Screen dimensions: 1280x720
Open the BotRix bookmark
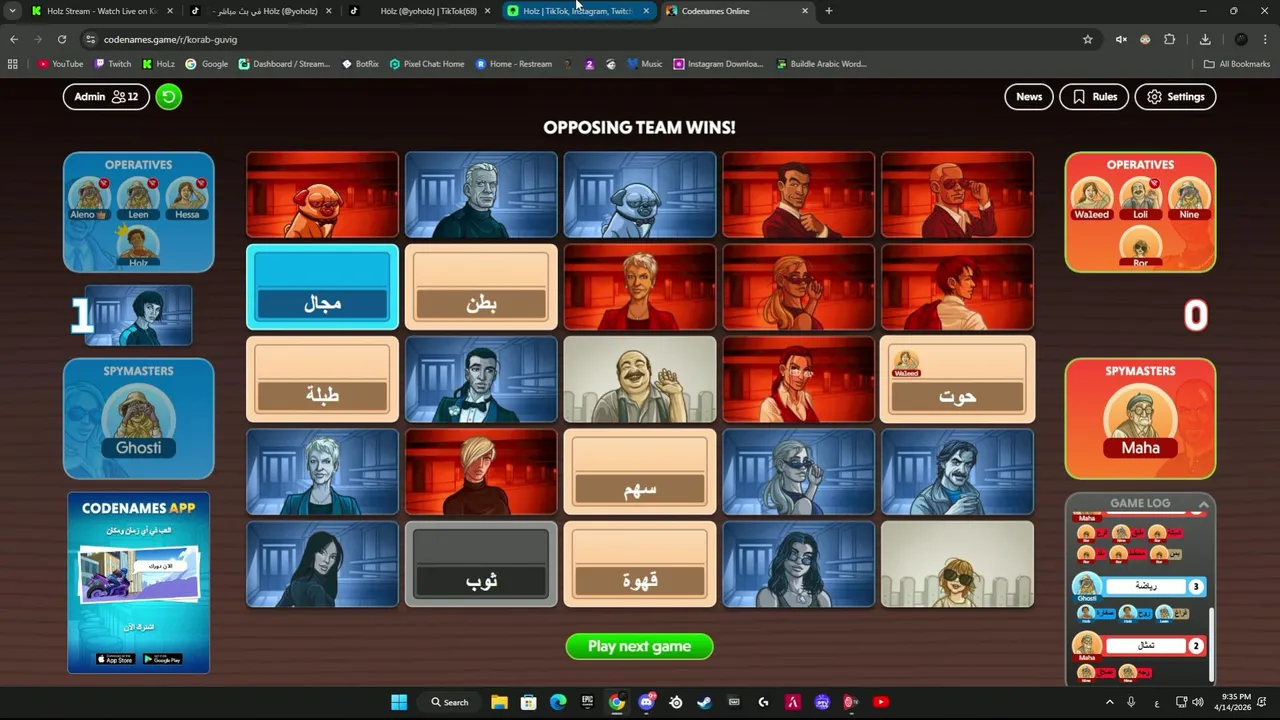[x=360, y=64]
